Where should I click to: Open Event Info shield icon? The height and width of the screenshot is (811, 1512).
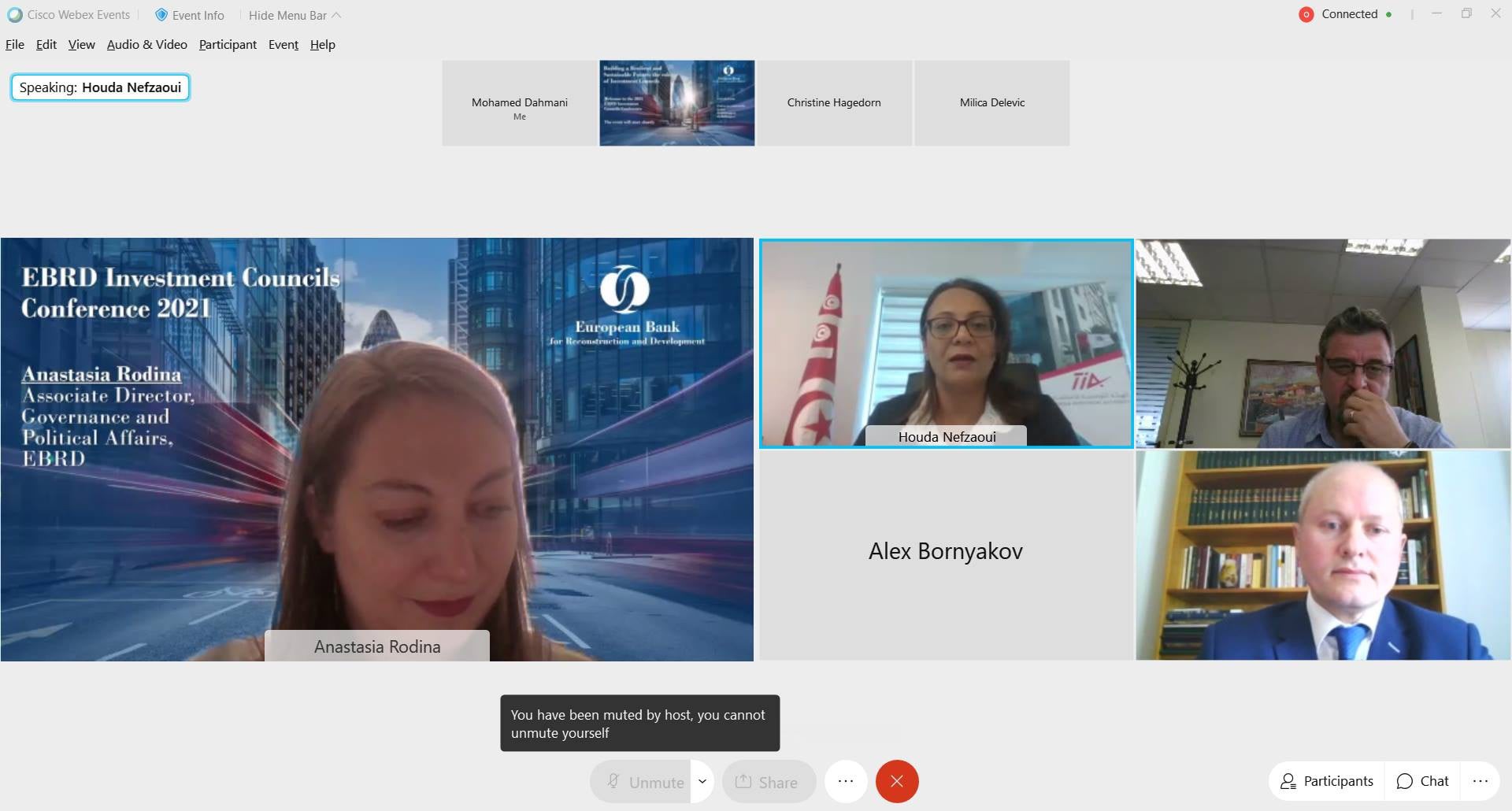pos(161,15)
